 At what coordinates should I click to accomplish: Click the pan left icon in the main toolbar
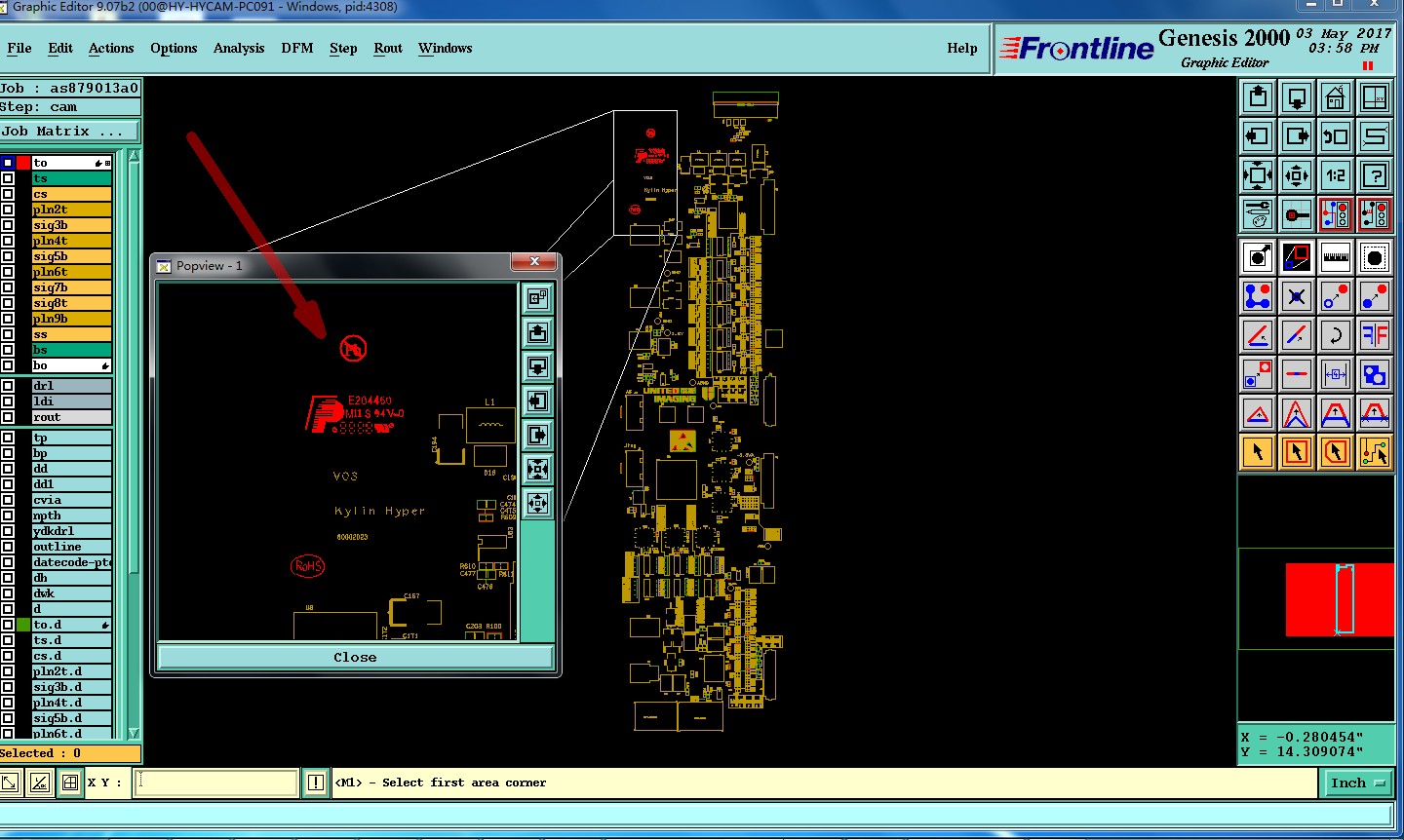tap(1258, 136)
